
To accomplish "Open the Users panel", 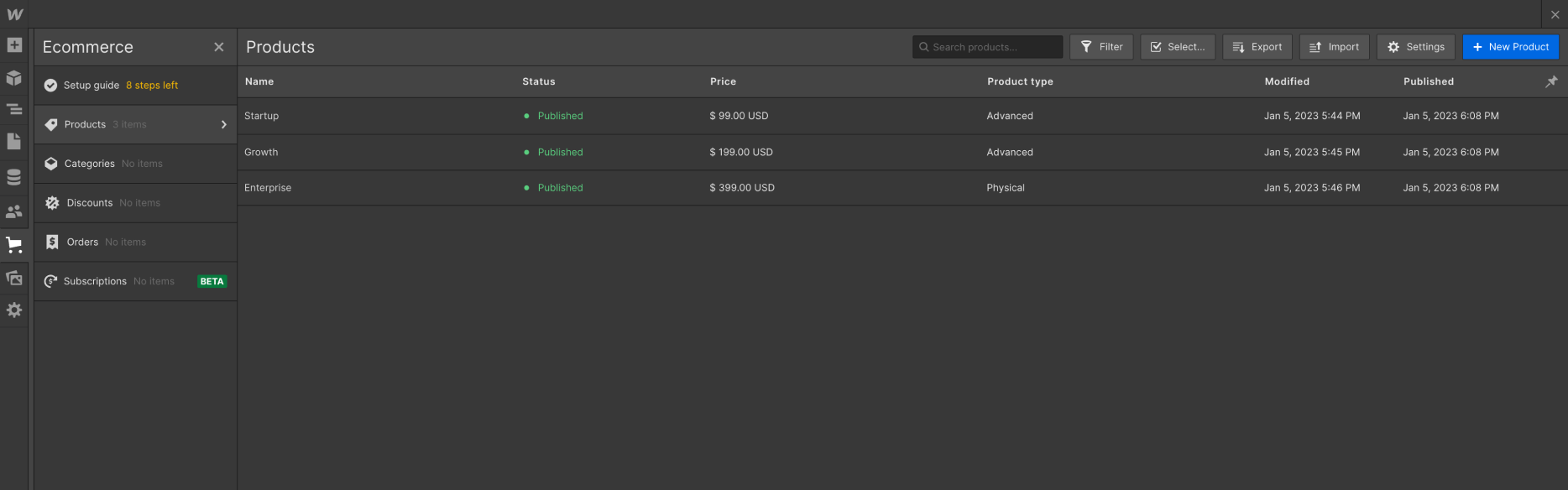I will click(x=14, y=211).
